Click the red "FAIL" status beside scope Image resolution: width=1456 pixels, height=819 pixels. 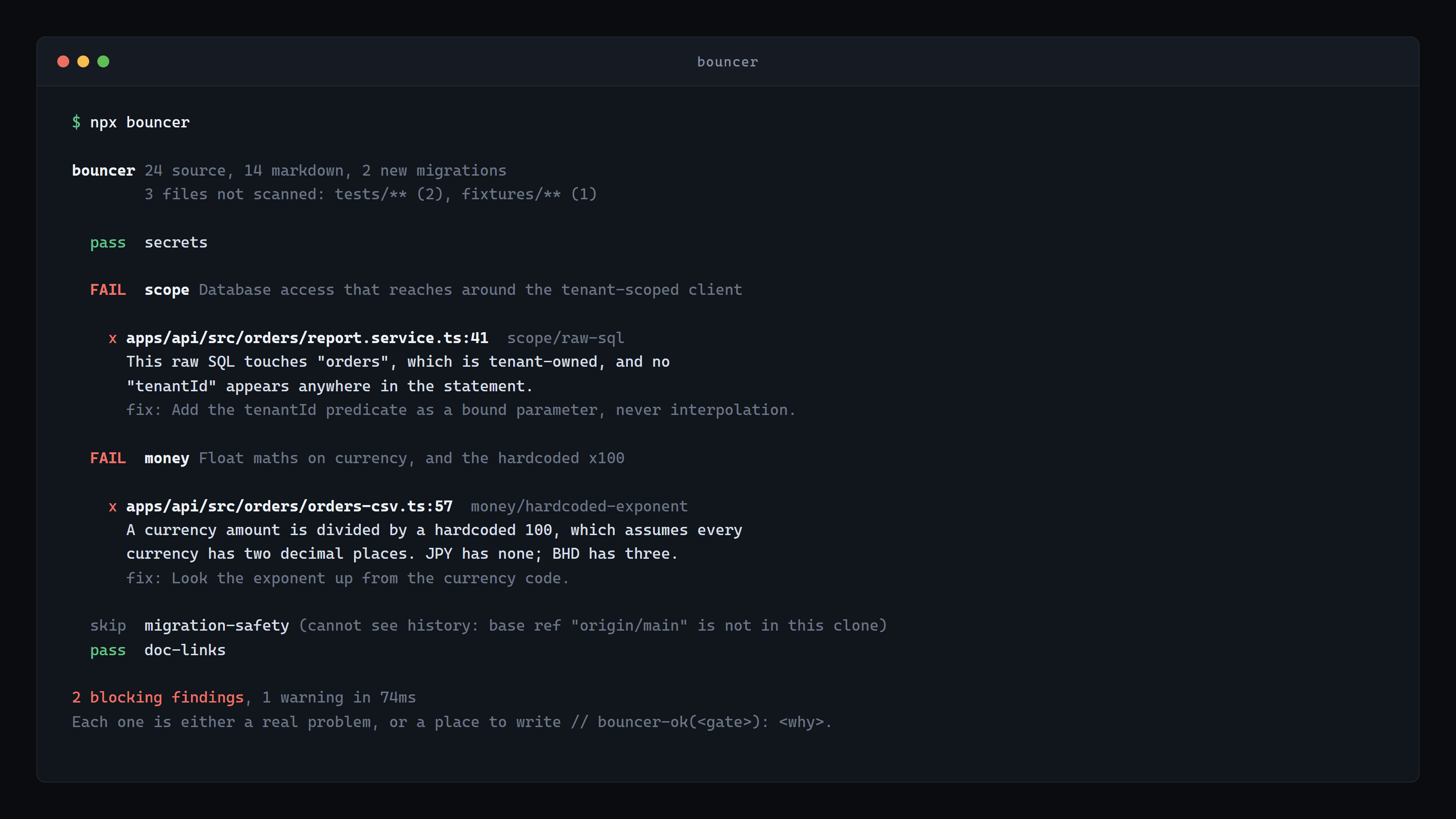(x=108, y=290)
